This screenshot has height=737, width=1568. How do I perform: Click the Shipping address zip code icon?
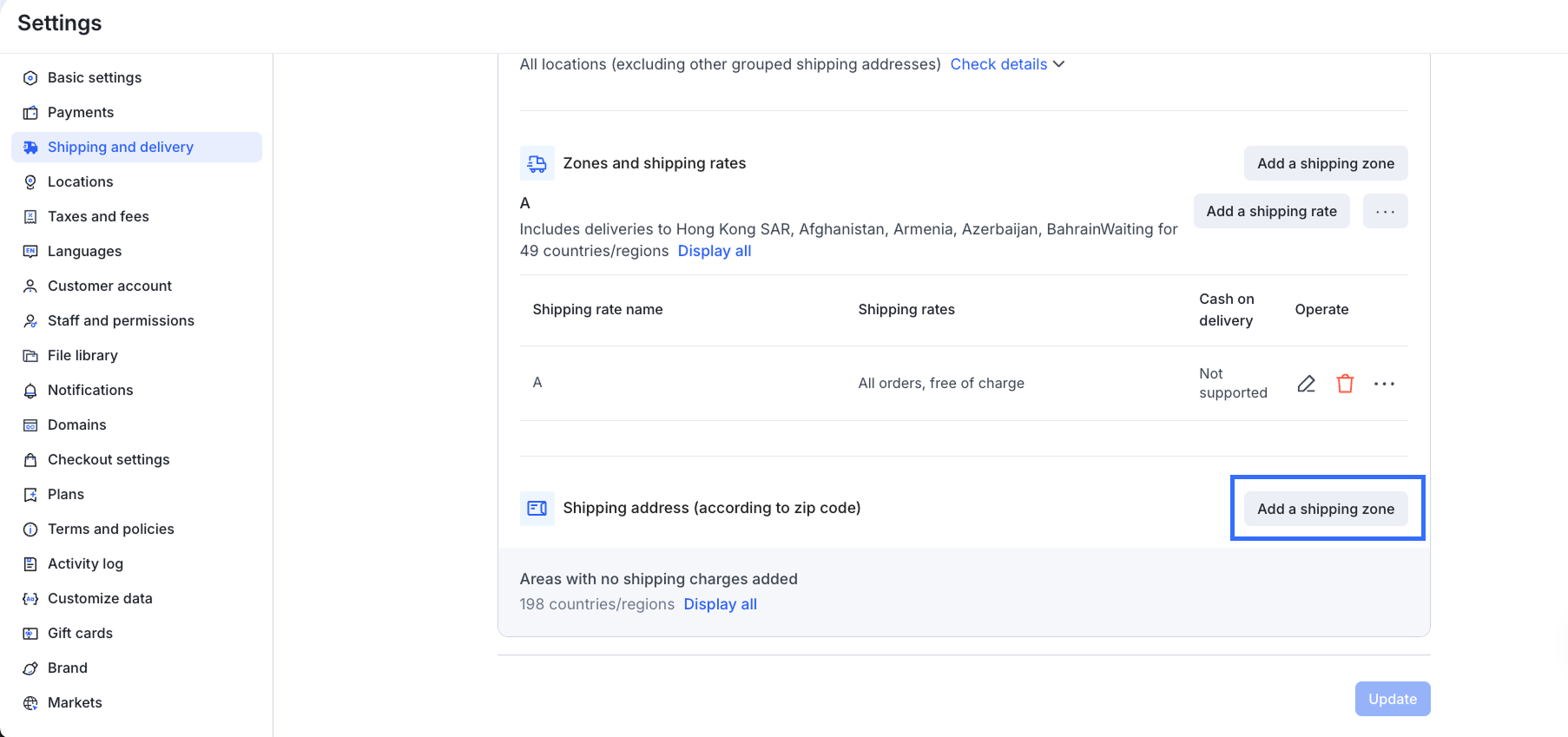coord(537,508)
